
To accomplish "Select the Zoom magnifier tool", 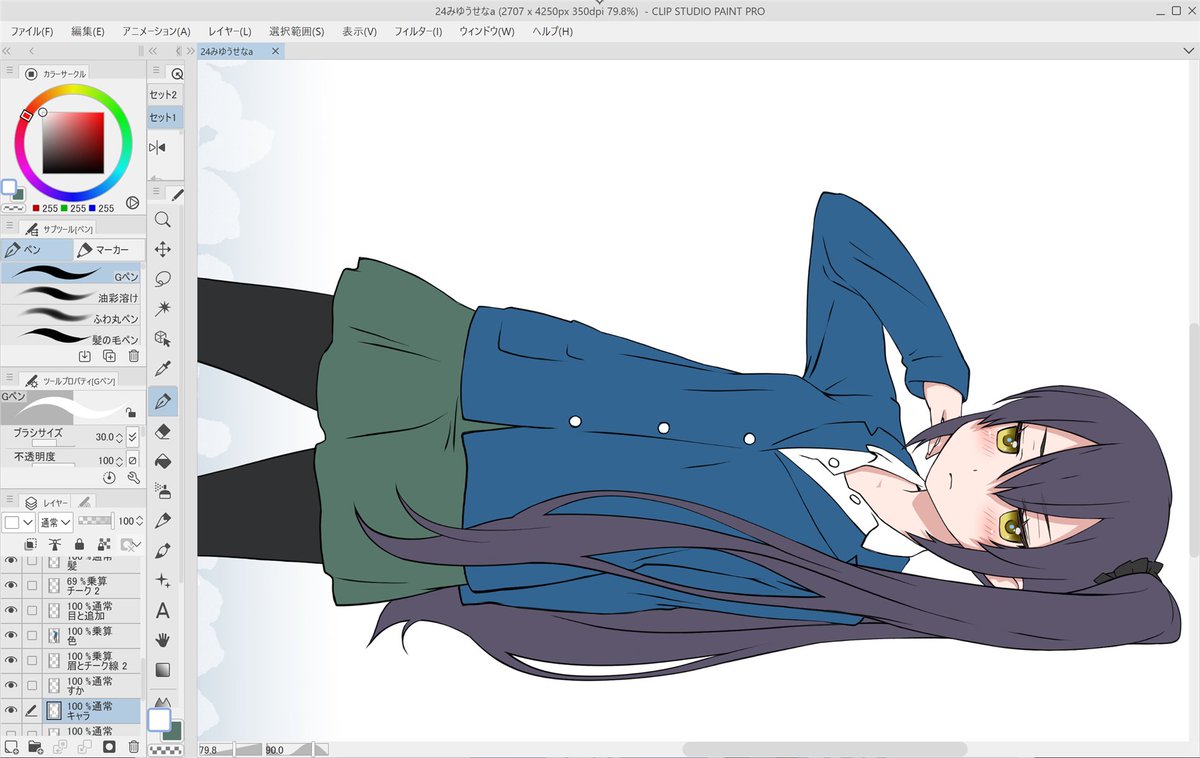I will click(163, 220).
